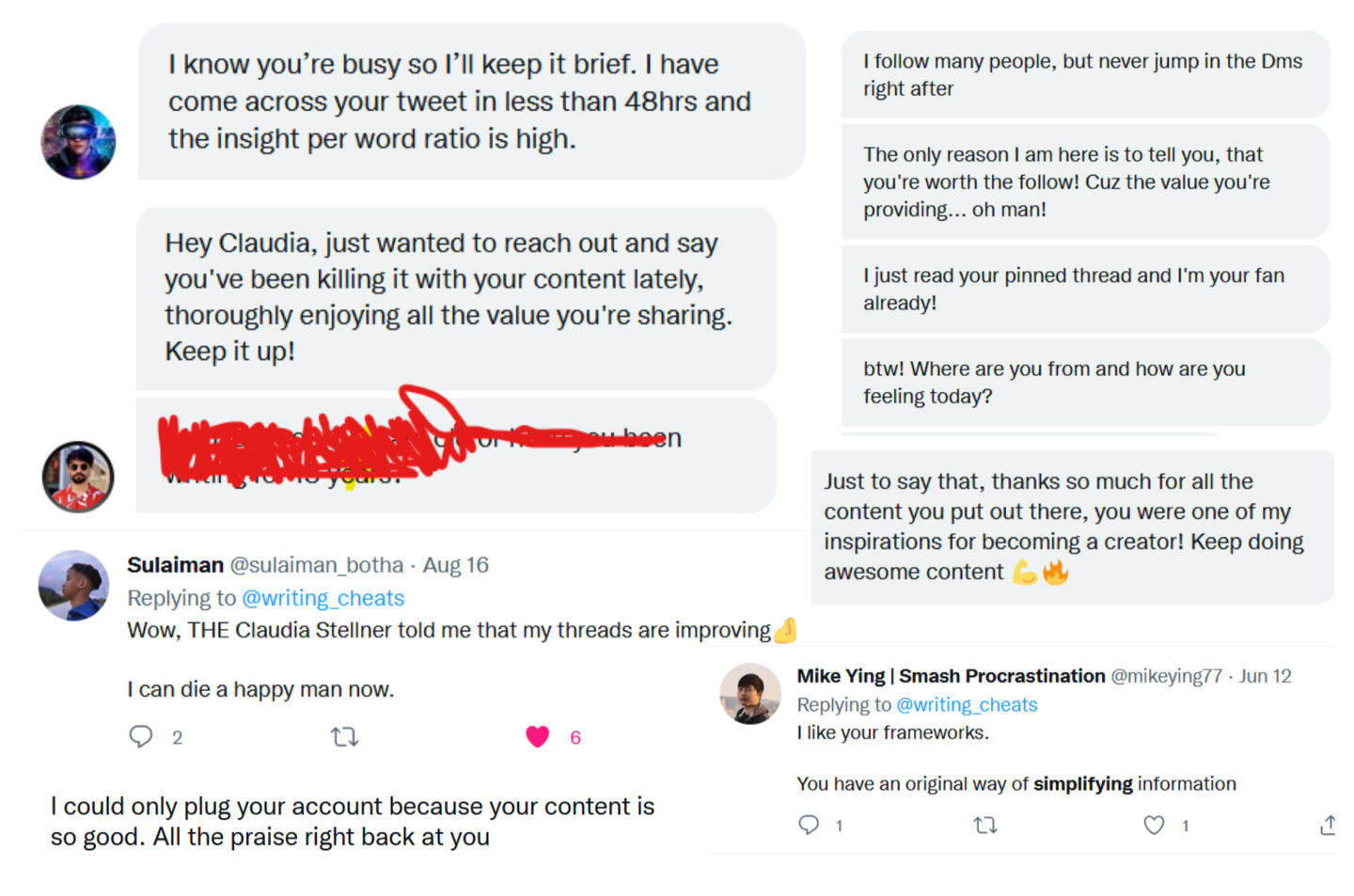Click the reply icon on Mike Ying's tweet
Viewport: 1354px width, 896px height.
(809, 825)
